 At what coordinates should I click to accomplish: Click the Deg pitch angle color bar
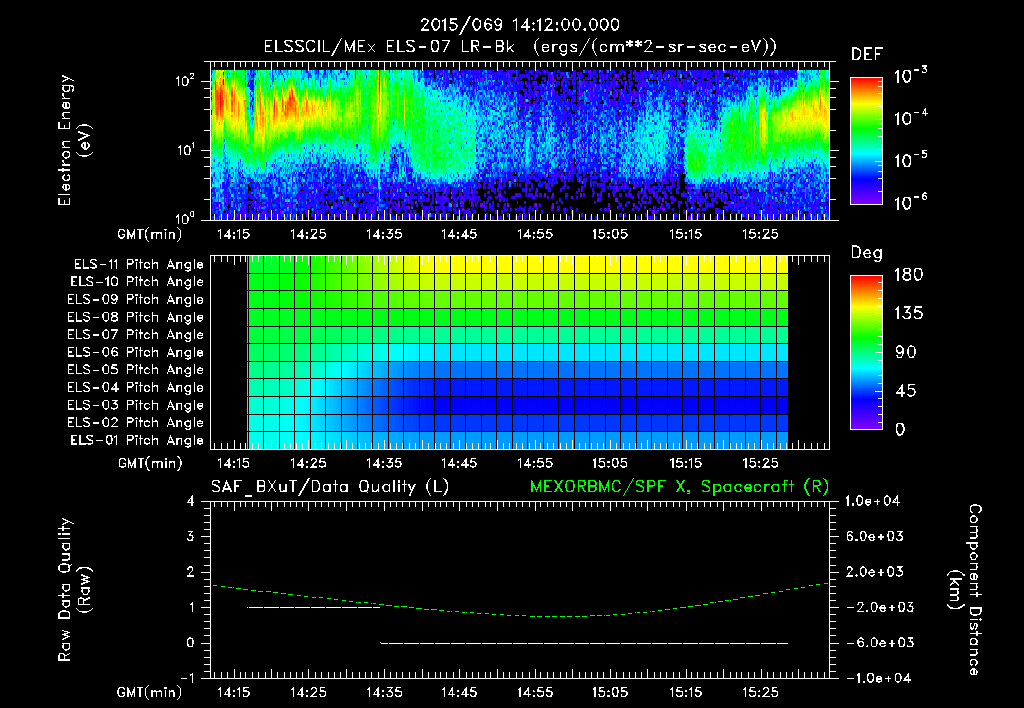coord(866,352)
